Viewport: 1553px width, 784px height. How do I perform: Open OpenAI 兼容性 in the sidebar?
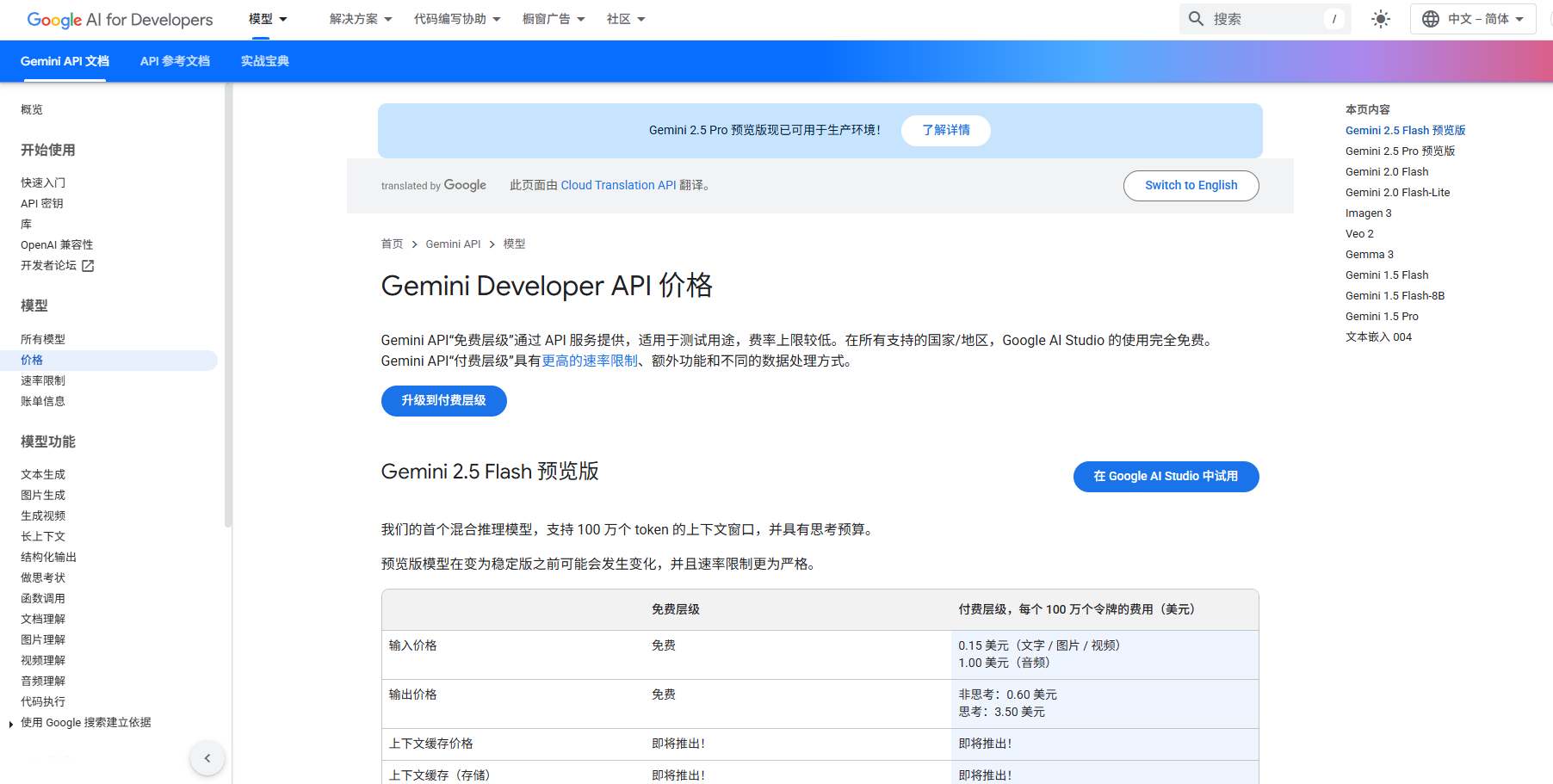click(57, 245)
